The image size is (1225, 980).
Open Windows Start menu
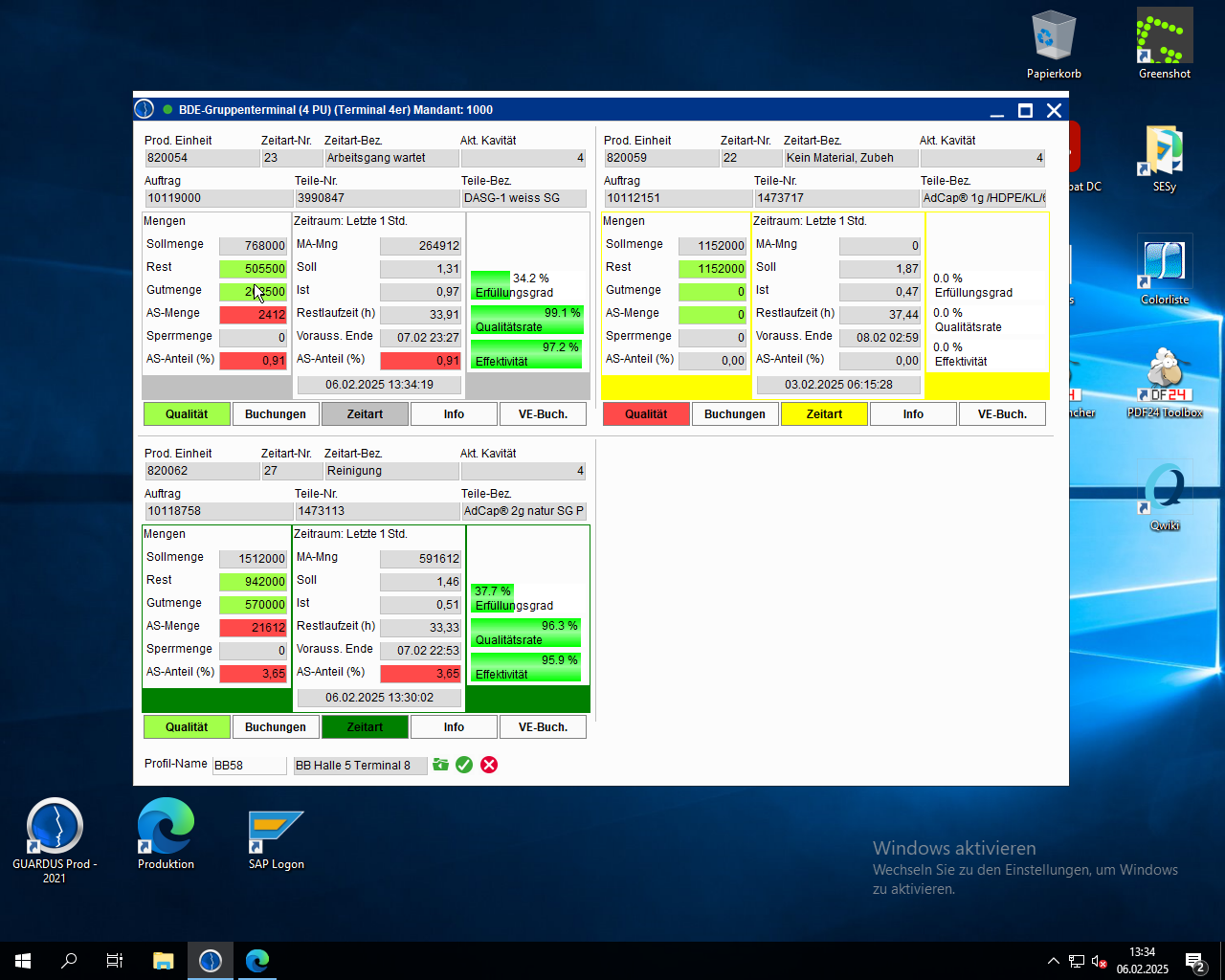23,960
